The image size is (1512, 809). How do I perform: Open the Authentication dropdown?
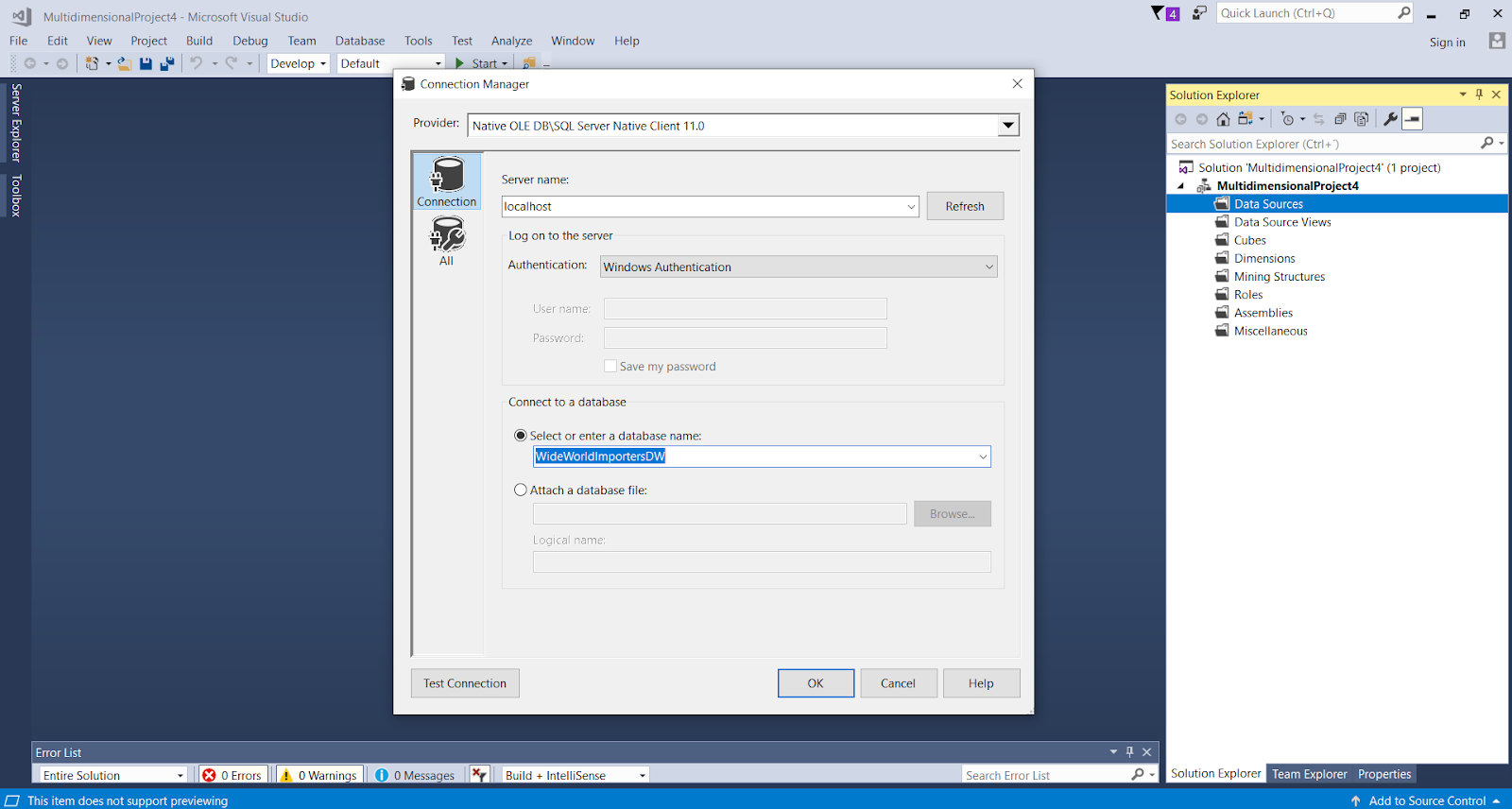[x=988, y=267]
